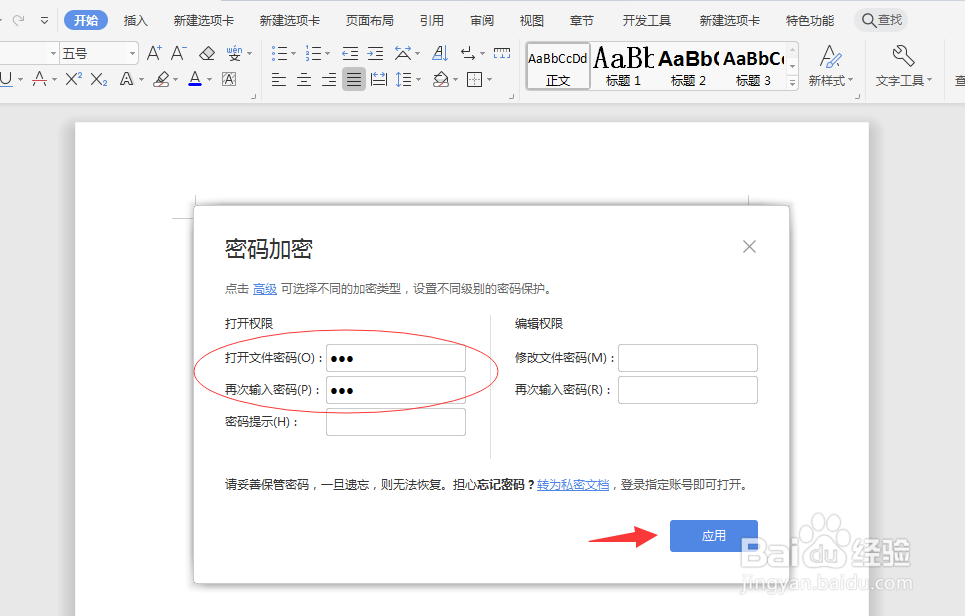Click the sort icon
This screenshot has height=616, width=965.
[440, 54]
